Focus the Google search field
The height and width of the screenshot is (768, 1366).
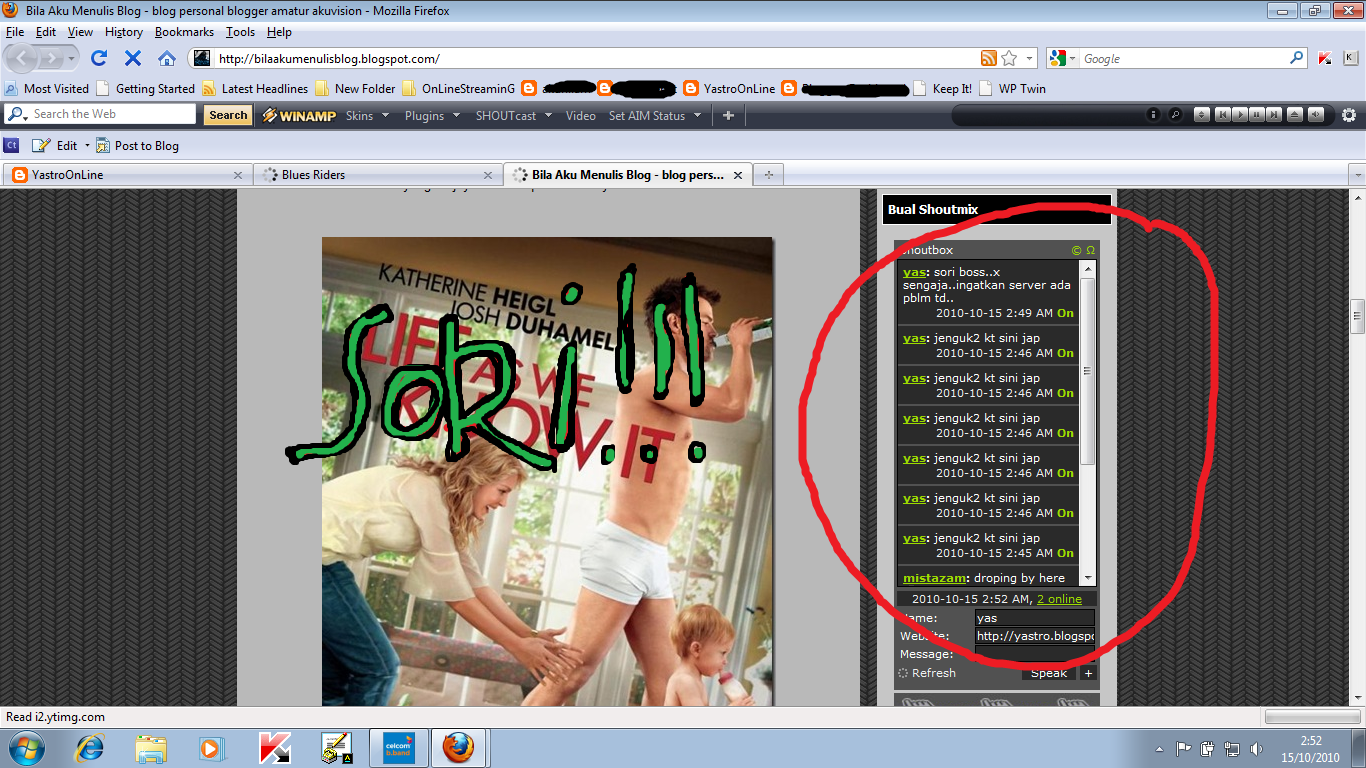tap(1185, 59)
